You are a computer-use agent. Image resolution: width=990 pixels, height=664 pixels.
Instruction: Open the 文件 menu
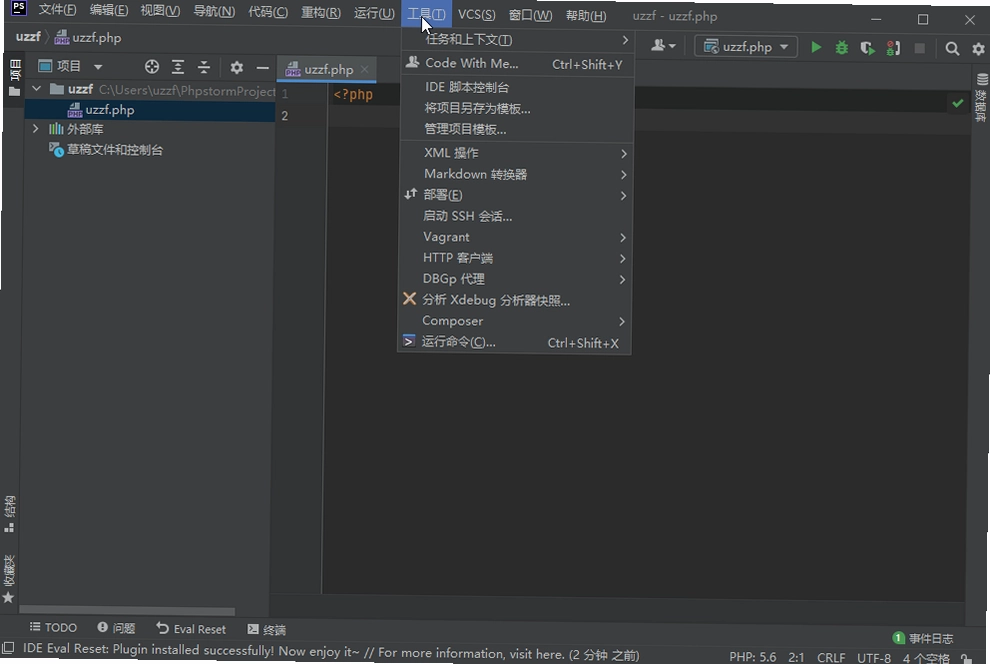(57, 10)
